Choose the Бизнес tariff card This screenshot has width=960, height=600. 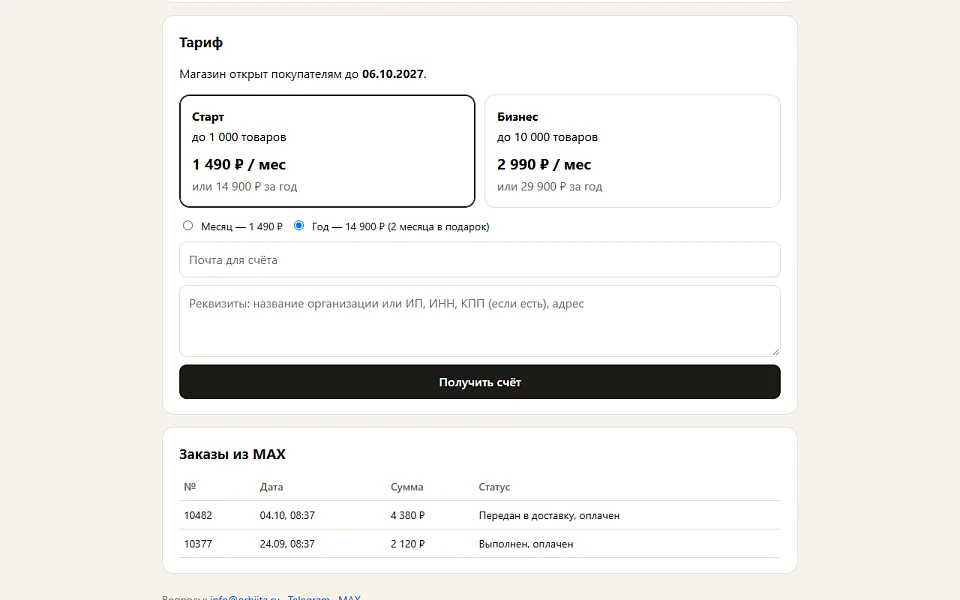[632, 151]
